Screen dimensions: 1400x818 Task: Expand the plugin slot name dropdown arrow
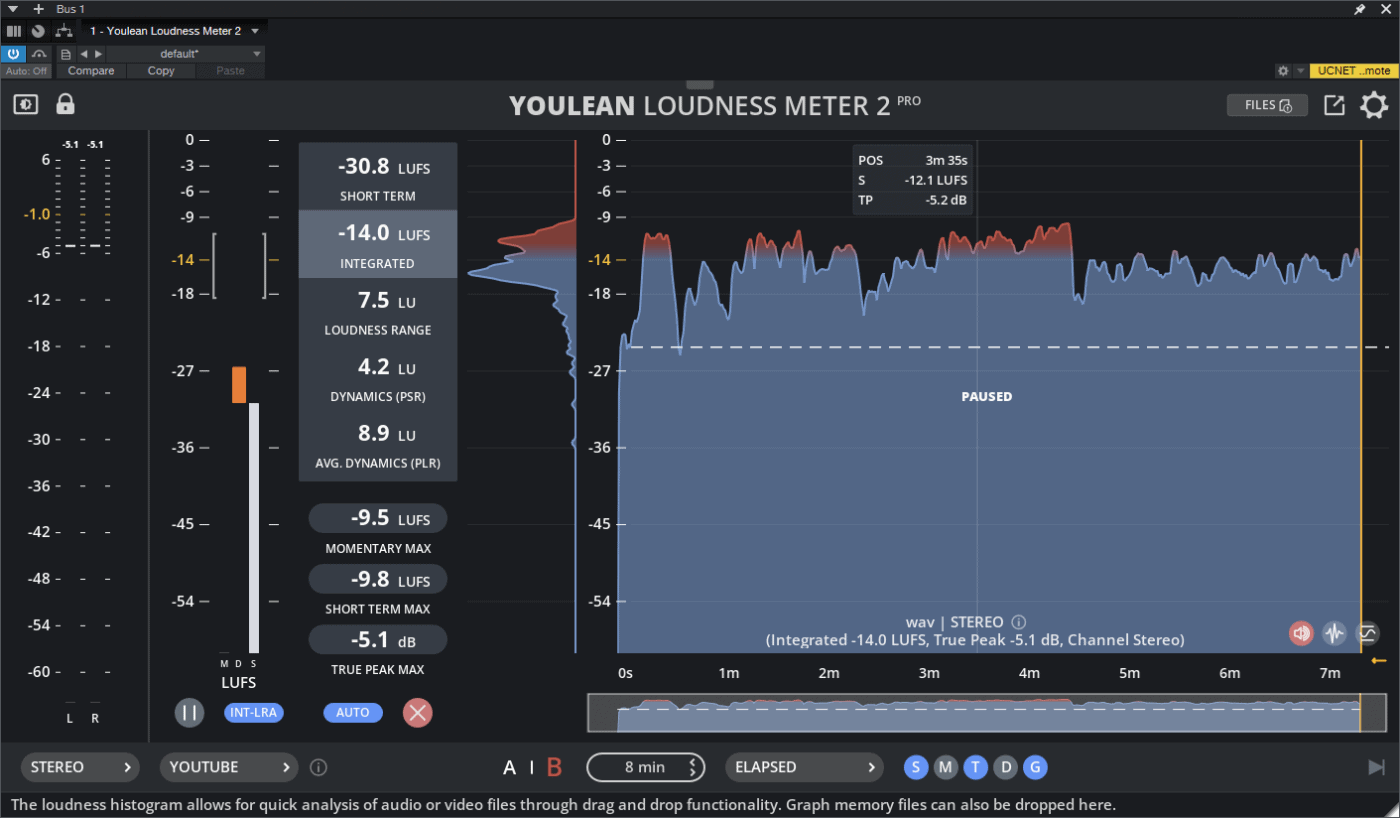(256, 31)
